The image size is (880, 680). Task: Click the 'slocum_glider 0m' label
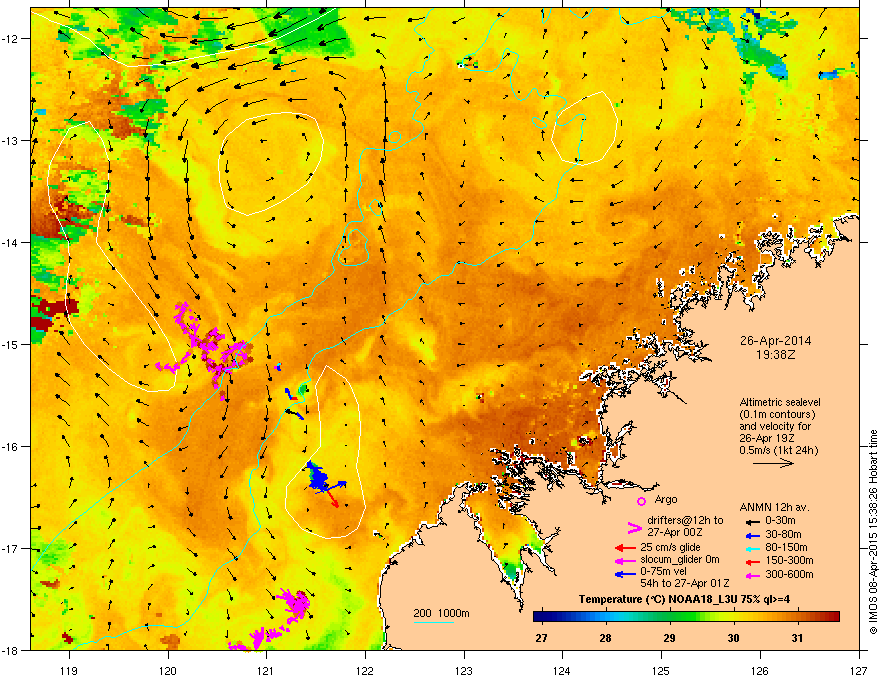pyautogui.click(x=680, y=560)
